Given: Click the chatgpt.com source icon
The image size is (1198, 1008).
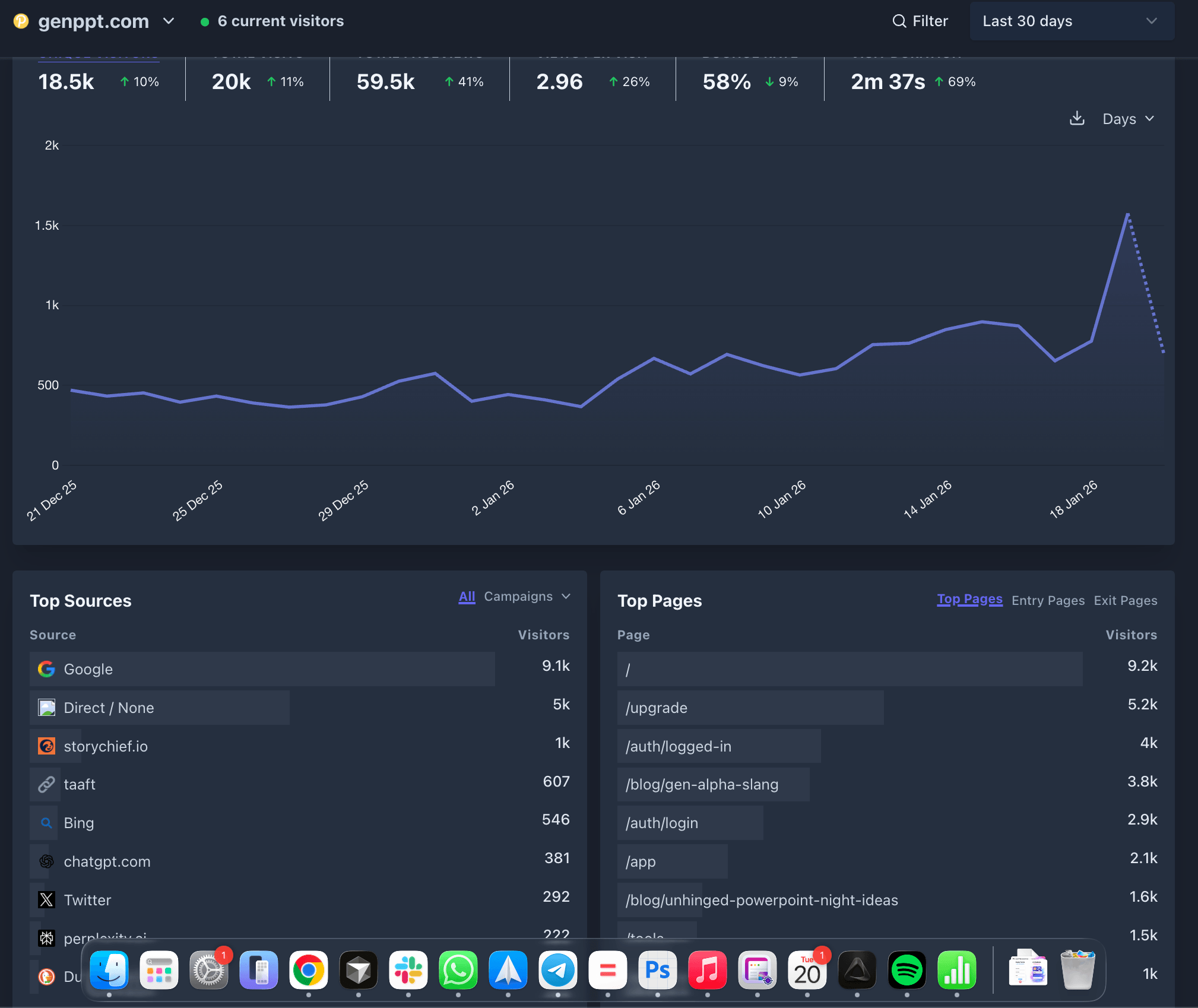Looking at the screenshot, I should coord(46,861).
